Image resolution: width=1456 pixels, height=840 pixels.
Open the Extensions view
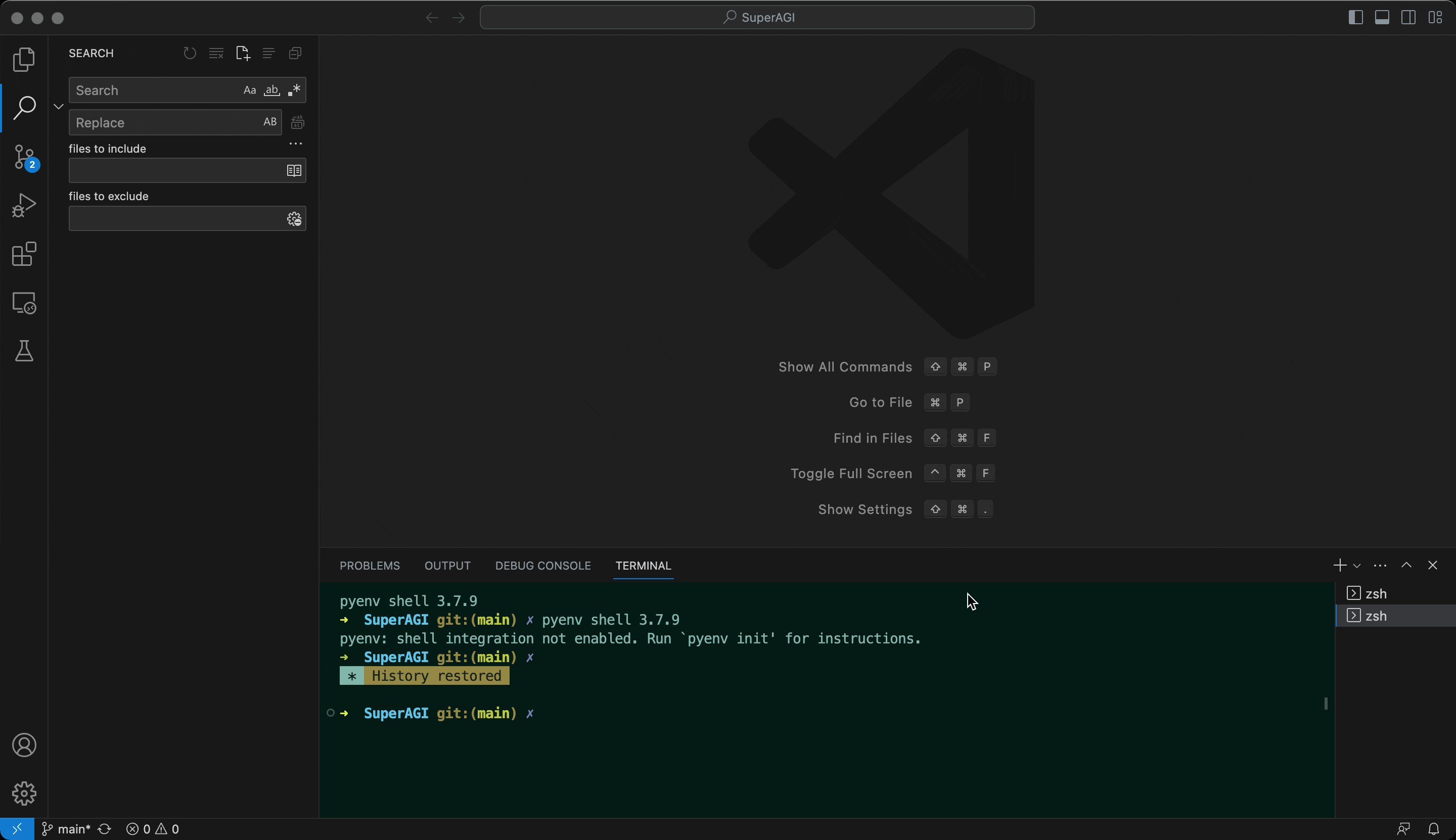24,254
